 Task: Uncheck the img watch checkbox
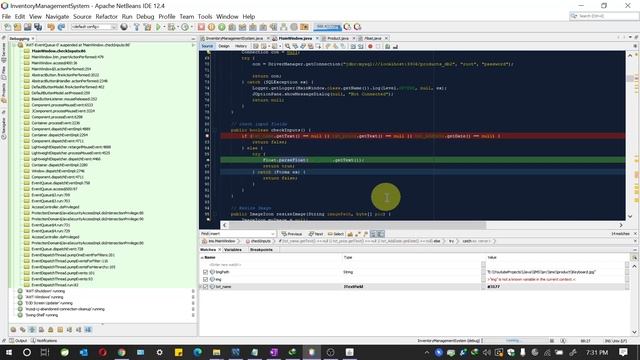click(205, 279)
